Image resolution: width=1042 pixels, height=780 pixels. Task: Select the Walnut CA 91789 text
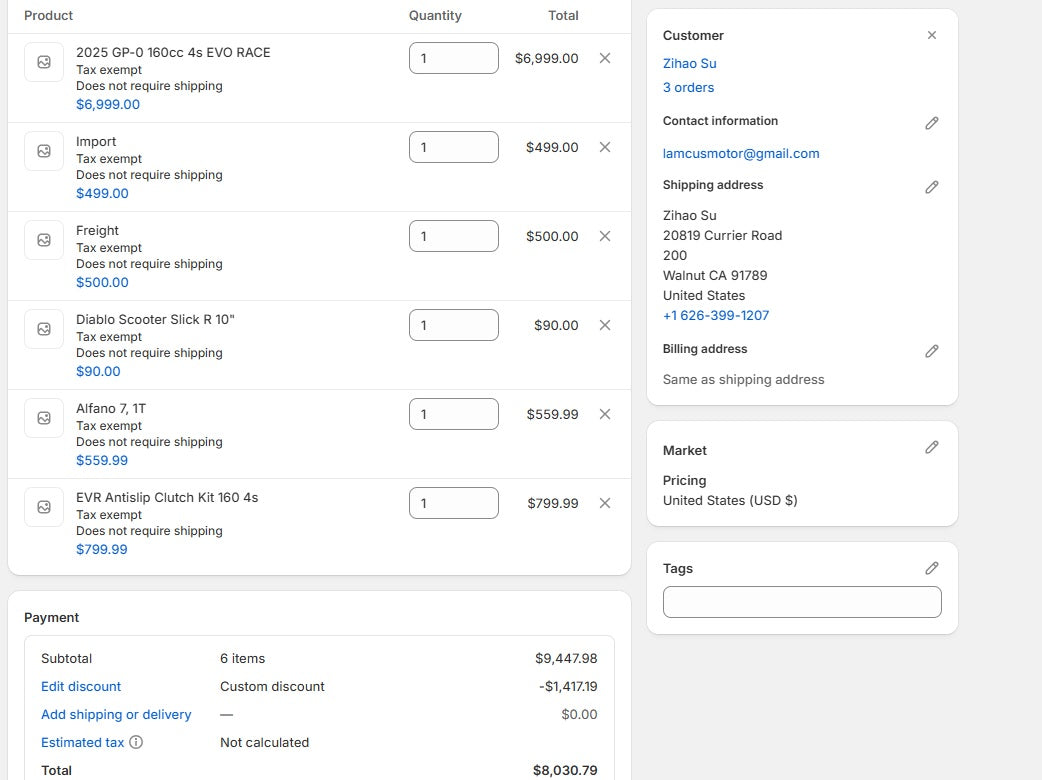[x=715, y=276]
